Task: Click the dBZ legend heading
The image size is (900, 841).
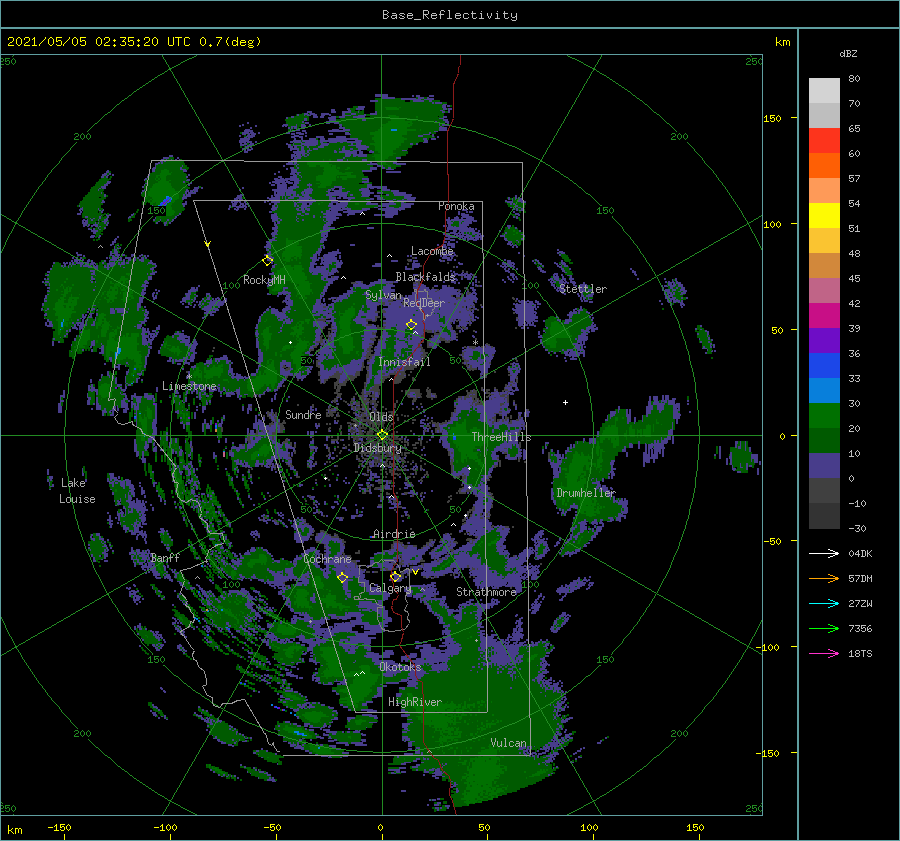Action: (x=848, y=53)
